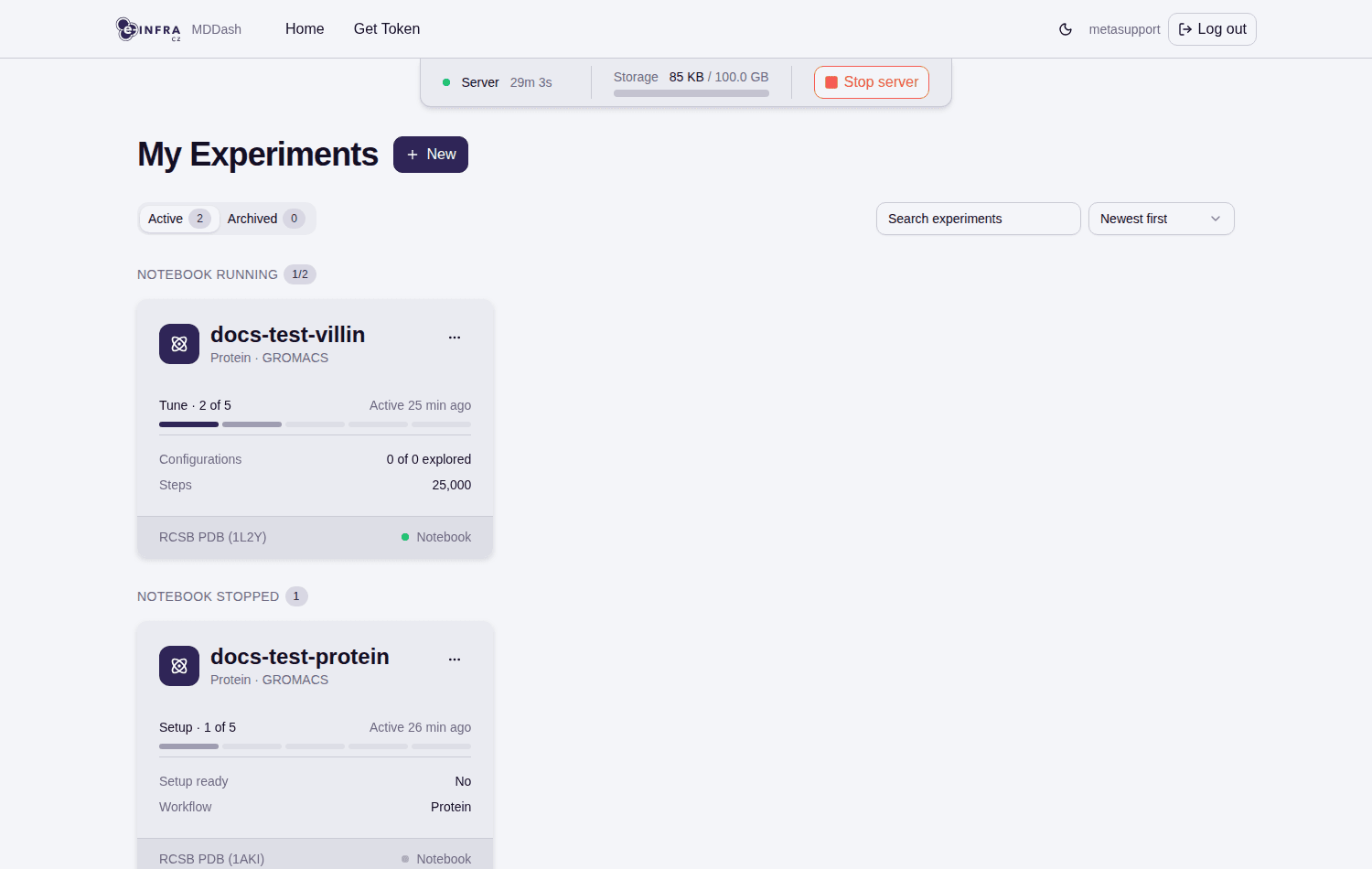Image resolution: width=1372 pixels, height=869 pixels.
Task: Switch to the Archived tab
Action: pos(266,219)
